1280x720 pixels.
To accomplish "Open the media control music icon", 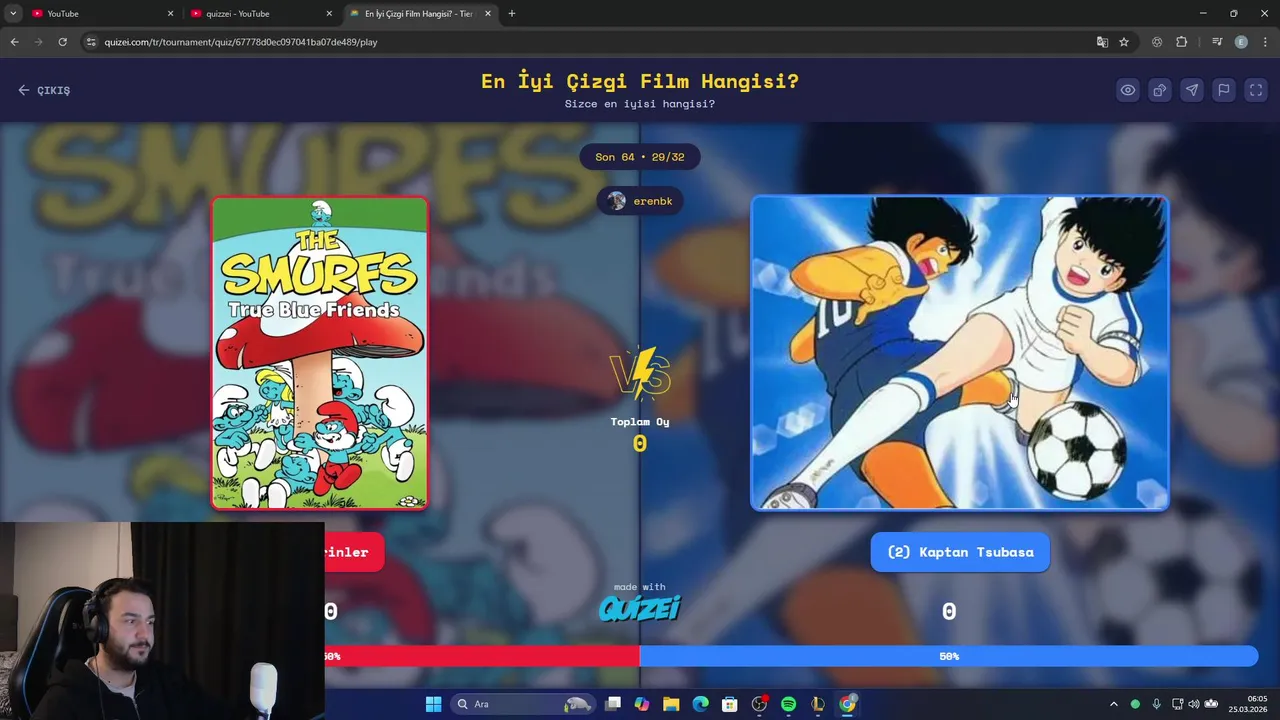I will tap(1217, 42).
